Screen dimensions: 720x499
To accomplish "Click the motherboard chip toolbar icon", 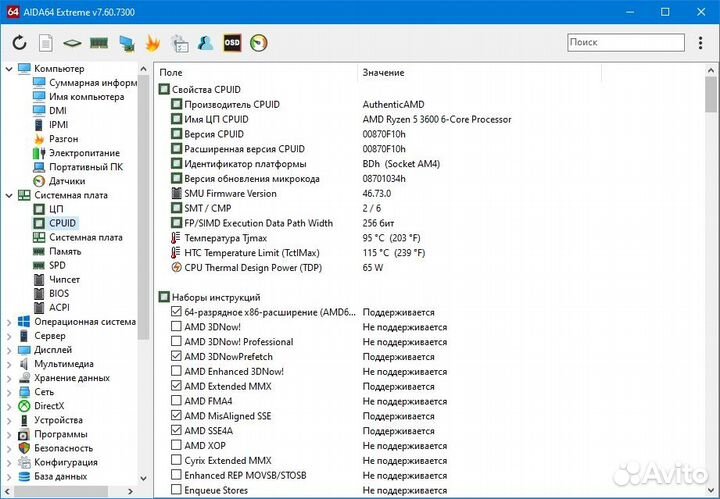I will (72, 43).
